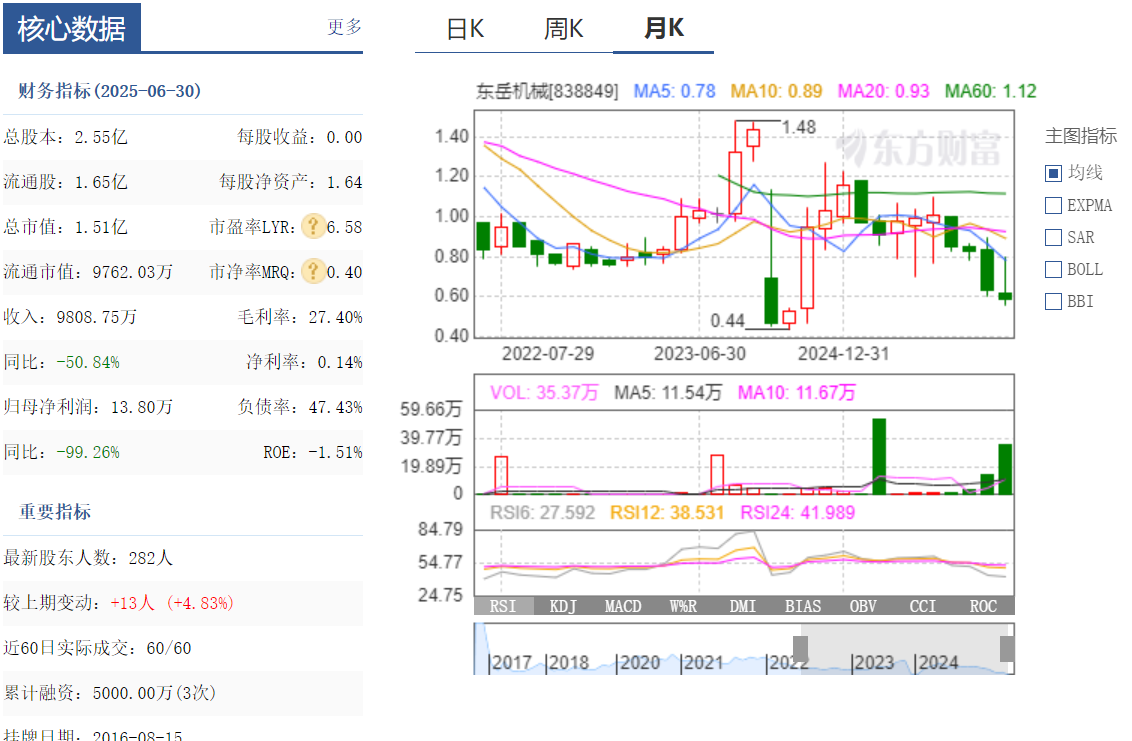
Task: Click the 核心数据 header
Action: point(71,28)
